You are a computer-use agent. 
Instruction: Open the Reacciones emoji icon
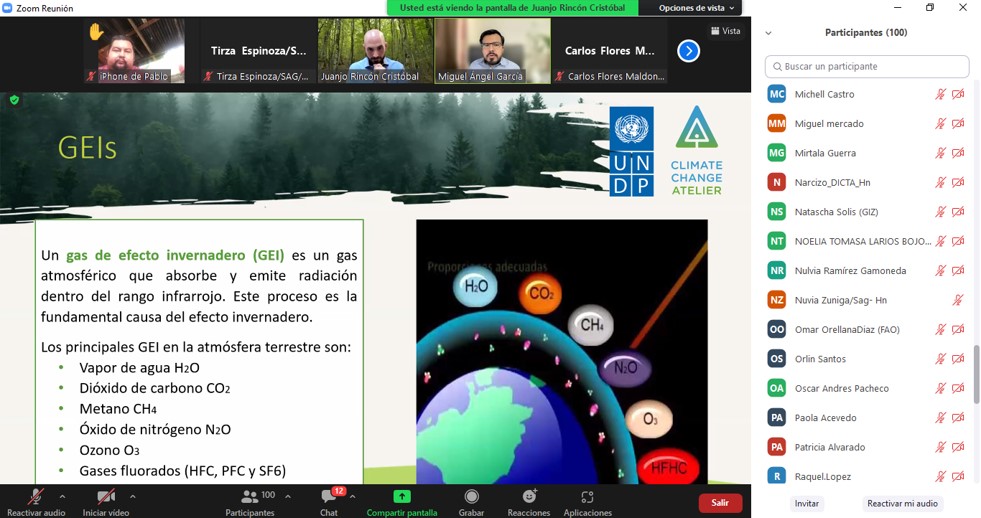[529, 497]
